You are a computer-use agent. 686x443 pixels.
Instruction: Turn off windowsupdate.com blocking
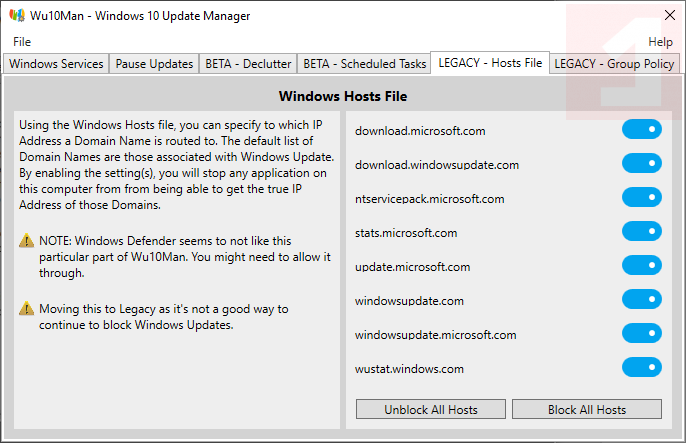(x=642, y=300)
